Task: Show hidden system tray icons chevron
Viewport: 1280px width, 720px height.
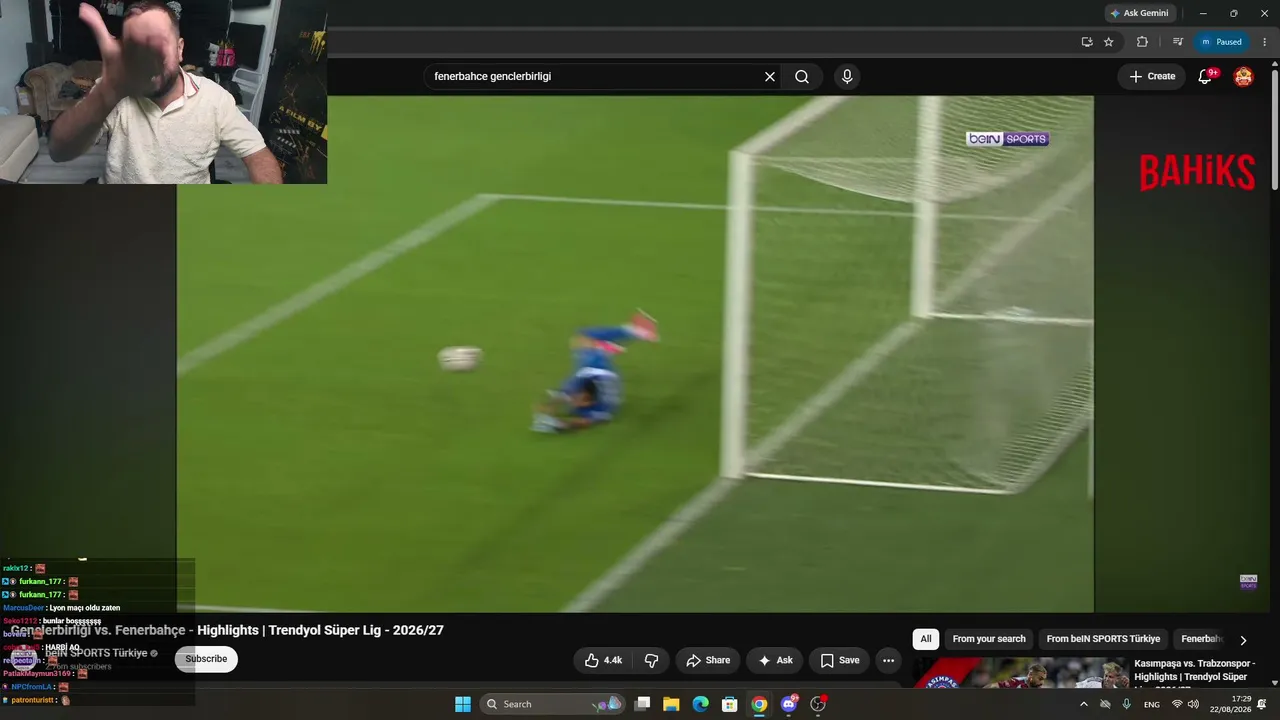Action: pyautogui.click(x=1084, y=704)
